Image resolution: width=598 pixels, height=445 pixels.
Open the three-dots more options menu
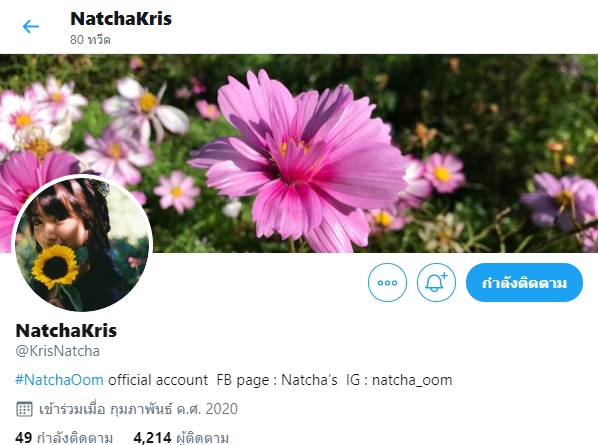point(387,283)
